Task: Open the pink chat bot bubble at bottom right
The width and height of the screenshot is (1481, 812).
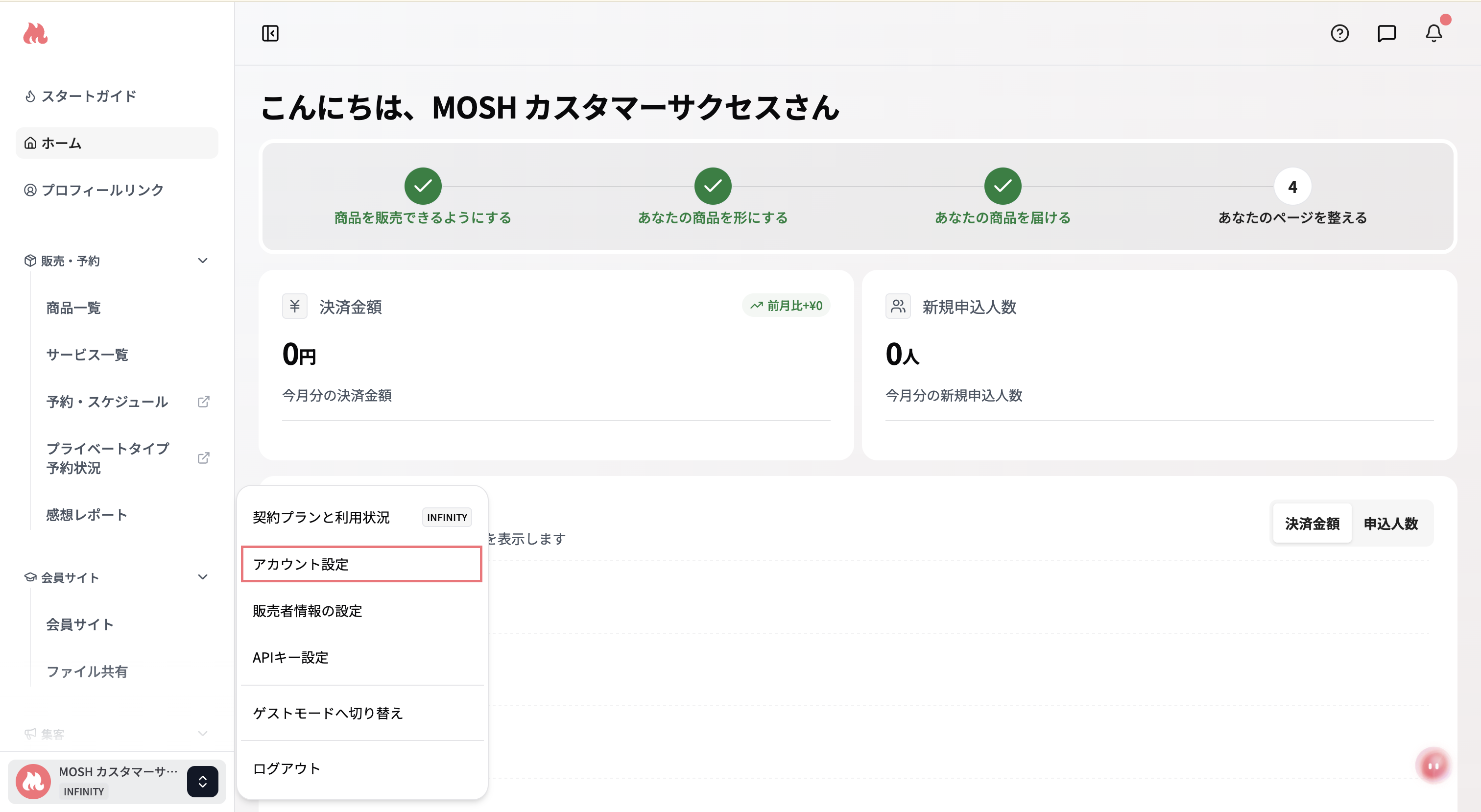Action: pos(1434,765)
